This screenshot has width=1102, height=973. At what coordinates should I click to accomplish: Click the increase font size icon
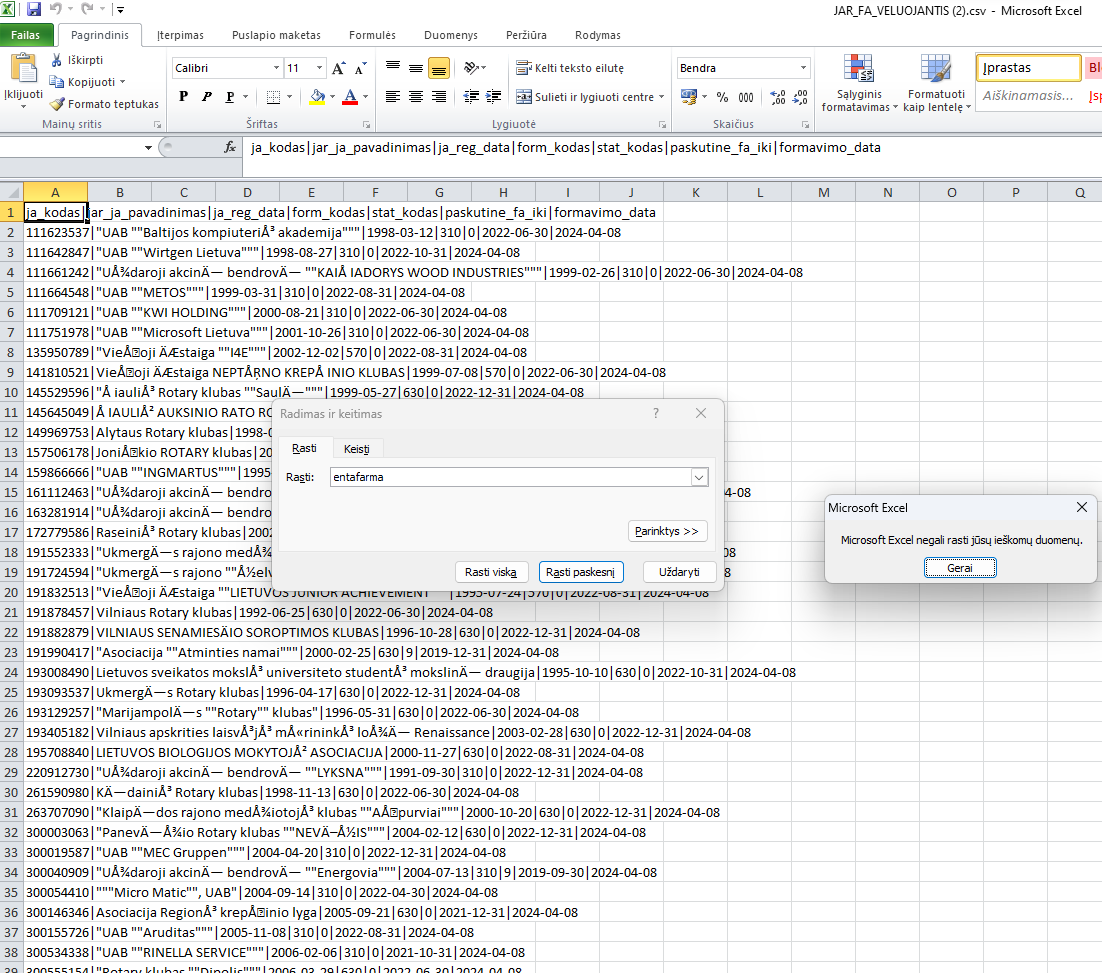click(337, 69)
